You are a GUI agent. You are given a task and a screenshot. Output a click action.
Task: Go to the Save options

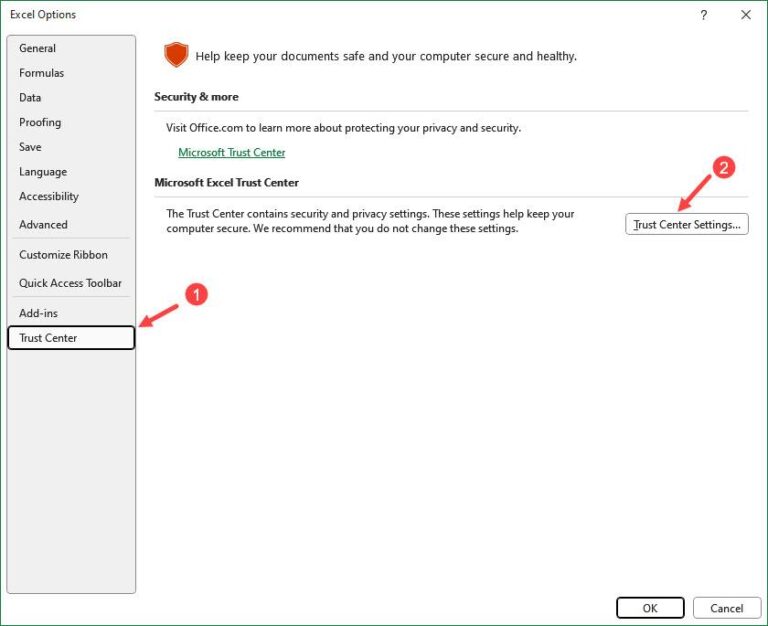click(31, 147)
